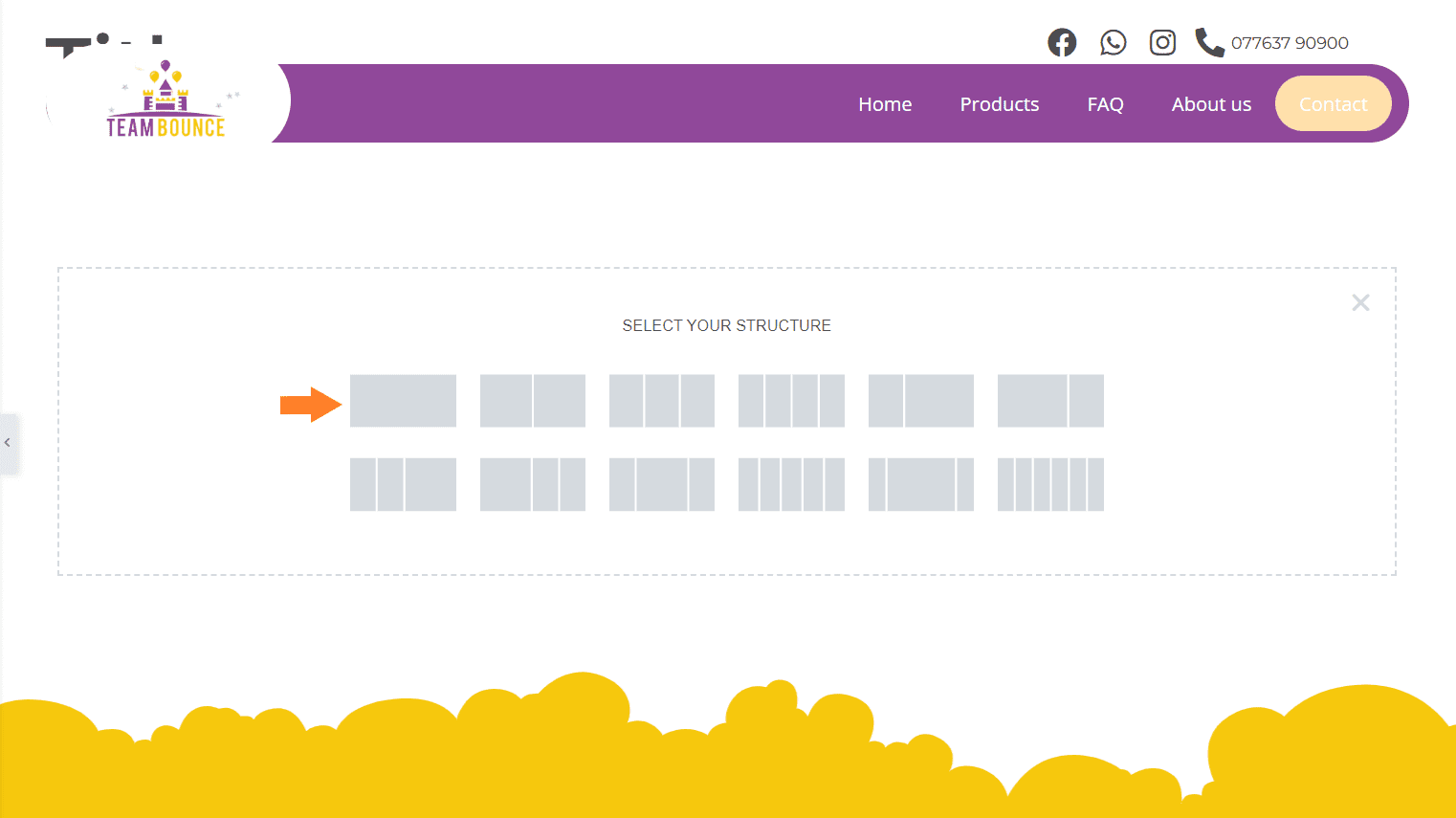The width and height of the screenshot is (1456, 818).
Task: Select the two-equal-sections structure layout
Action: pos(533,401)
